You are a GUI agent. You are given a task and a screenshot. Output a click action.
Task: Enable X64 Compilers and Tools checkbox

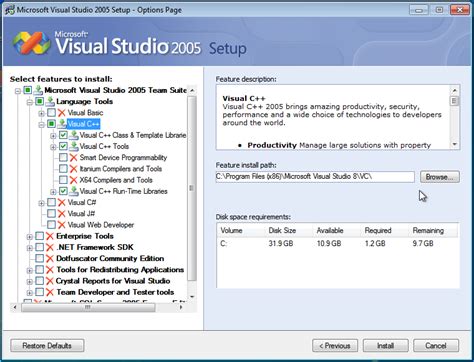63,180
